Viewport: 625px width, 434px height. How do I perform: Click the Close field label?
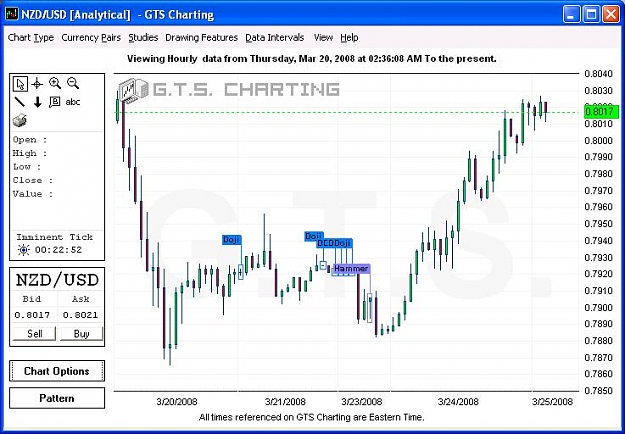33,180
